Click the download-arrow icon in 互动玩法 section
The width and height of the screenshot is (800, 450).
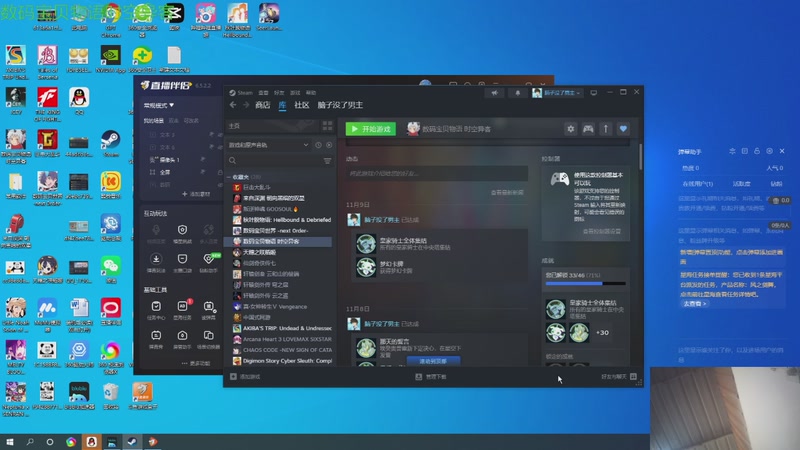click(156, 259)
